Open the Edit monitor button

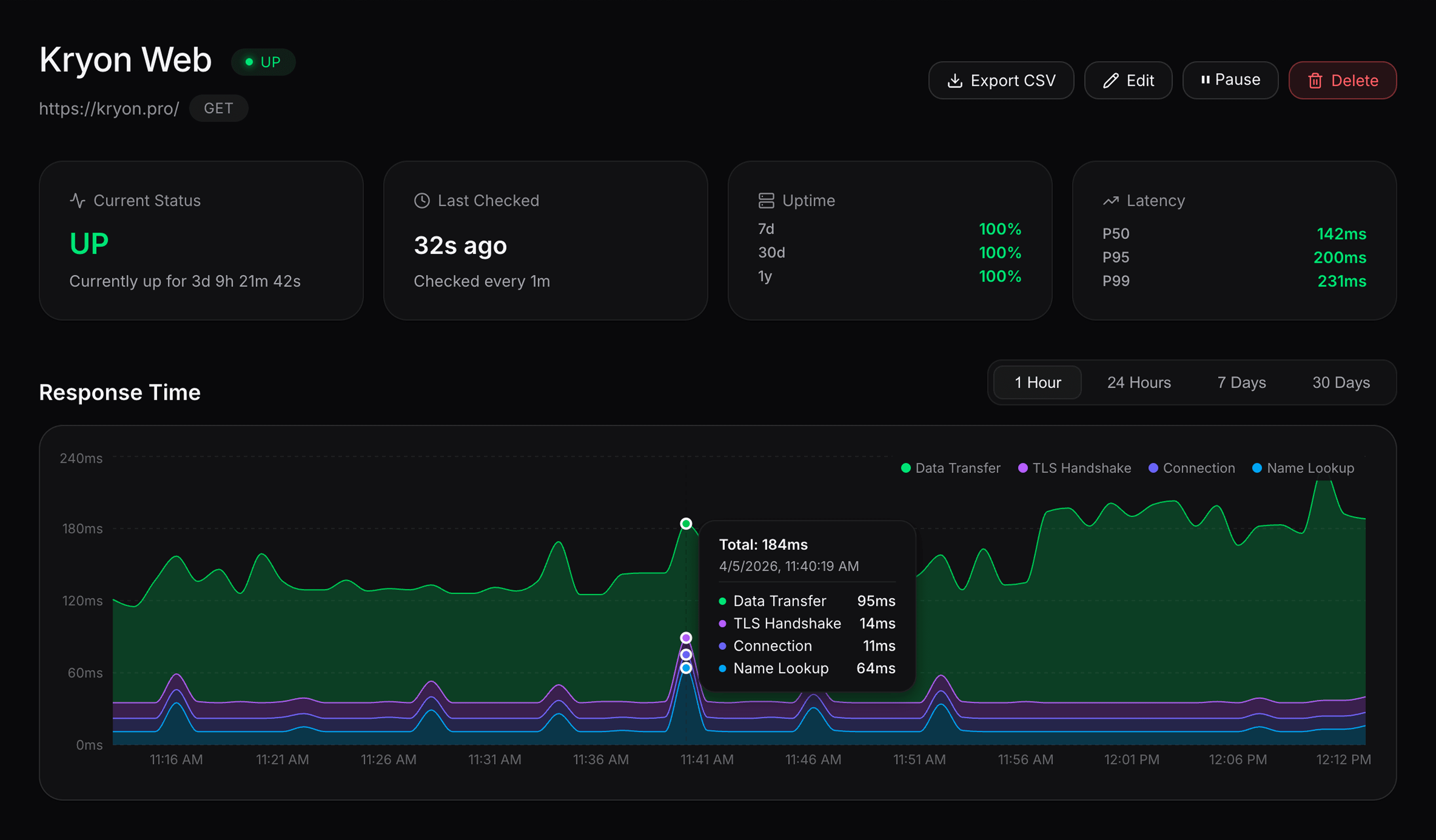[1128, 80]
